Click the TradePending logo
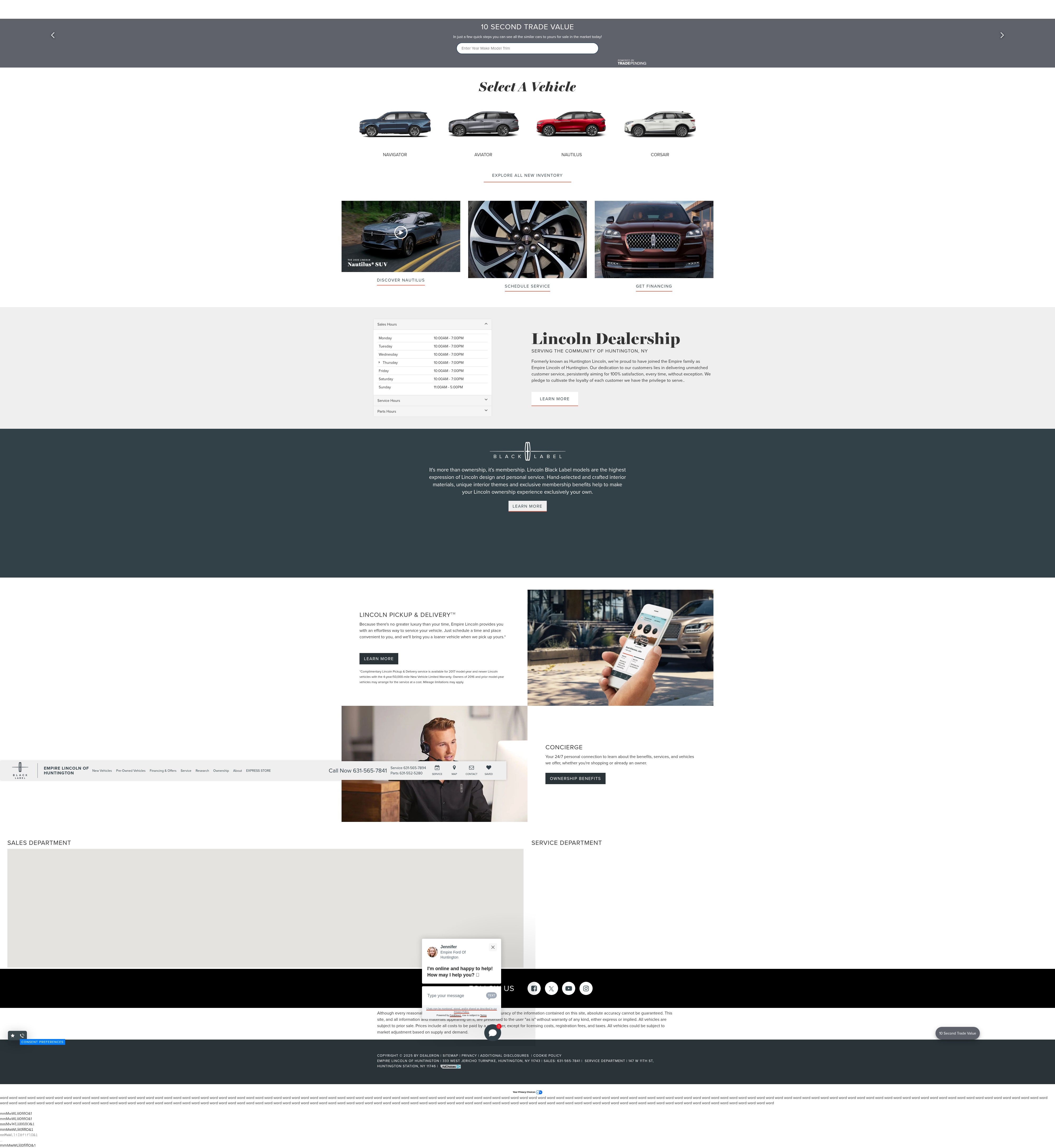Viewport: 1055px width, 1148px height. (631, 62)
